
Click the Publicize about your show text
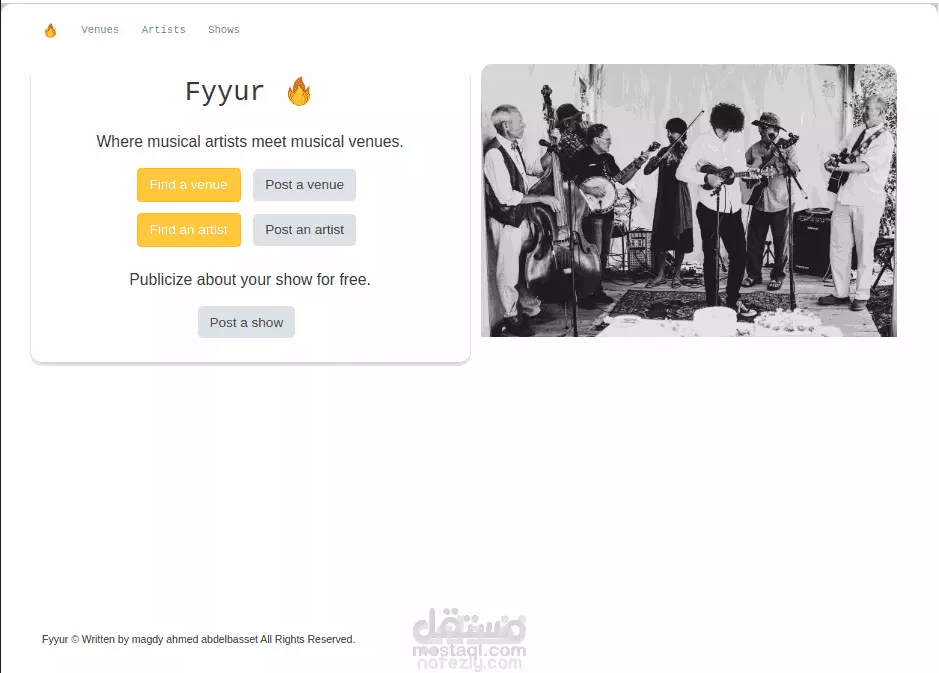coord(250,280)
